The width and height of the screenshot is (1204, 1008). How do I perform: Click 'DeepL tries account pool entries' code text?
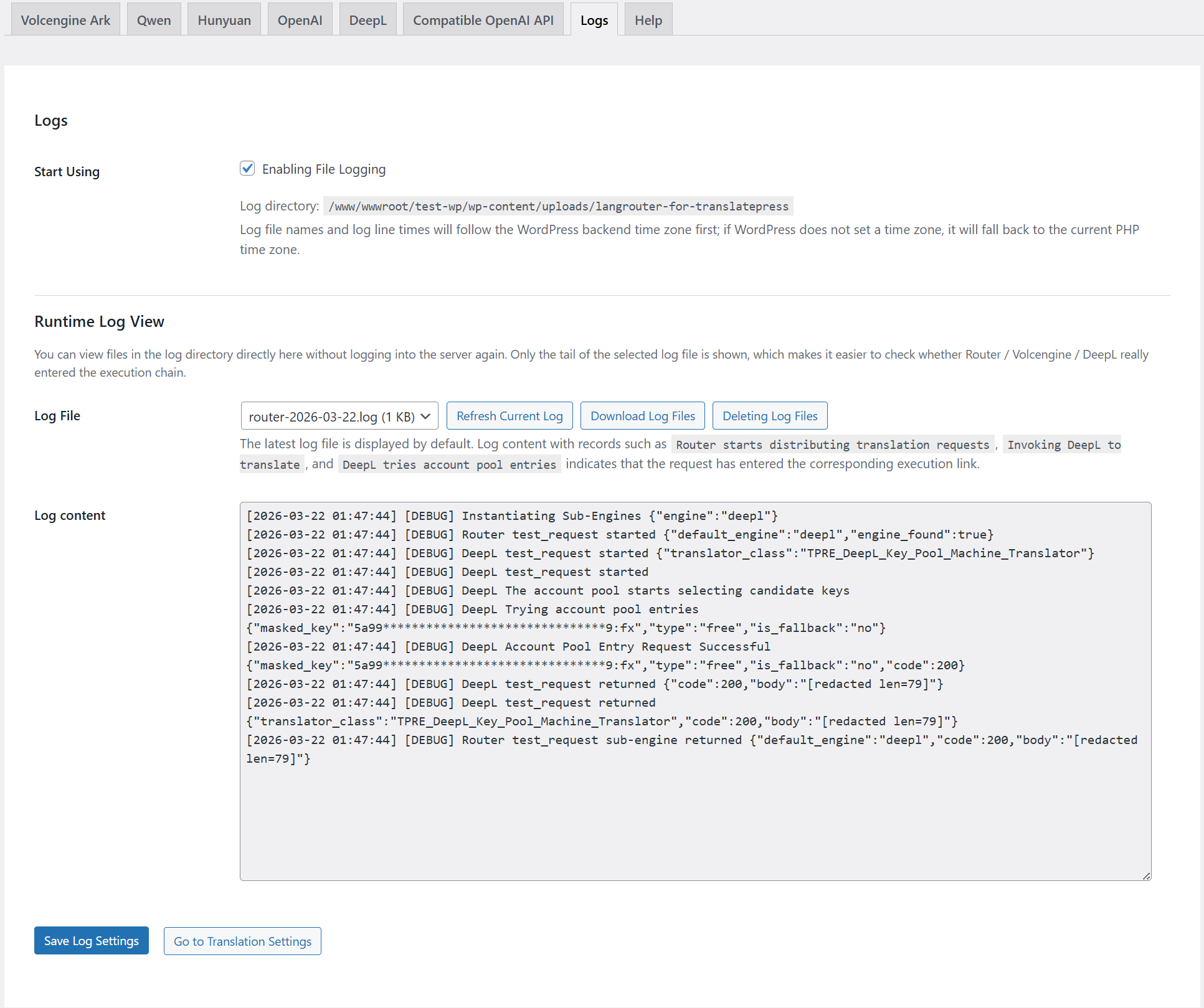pyautogui.click(x=449, y=464)
